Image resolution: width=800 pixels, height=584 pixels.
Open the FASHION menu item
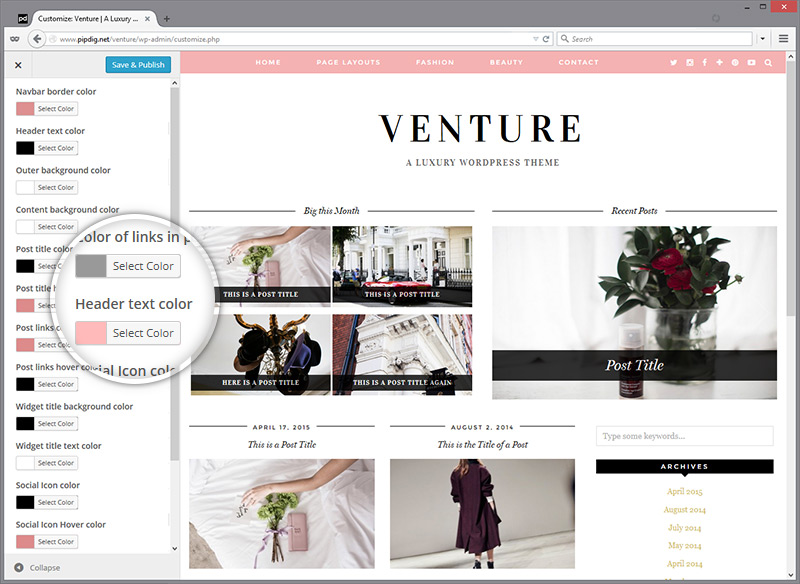(435, 62)
